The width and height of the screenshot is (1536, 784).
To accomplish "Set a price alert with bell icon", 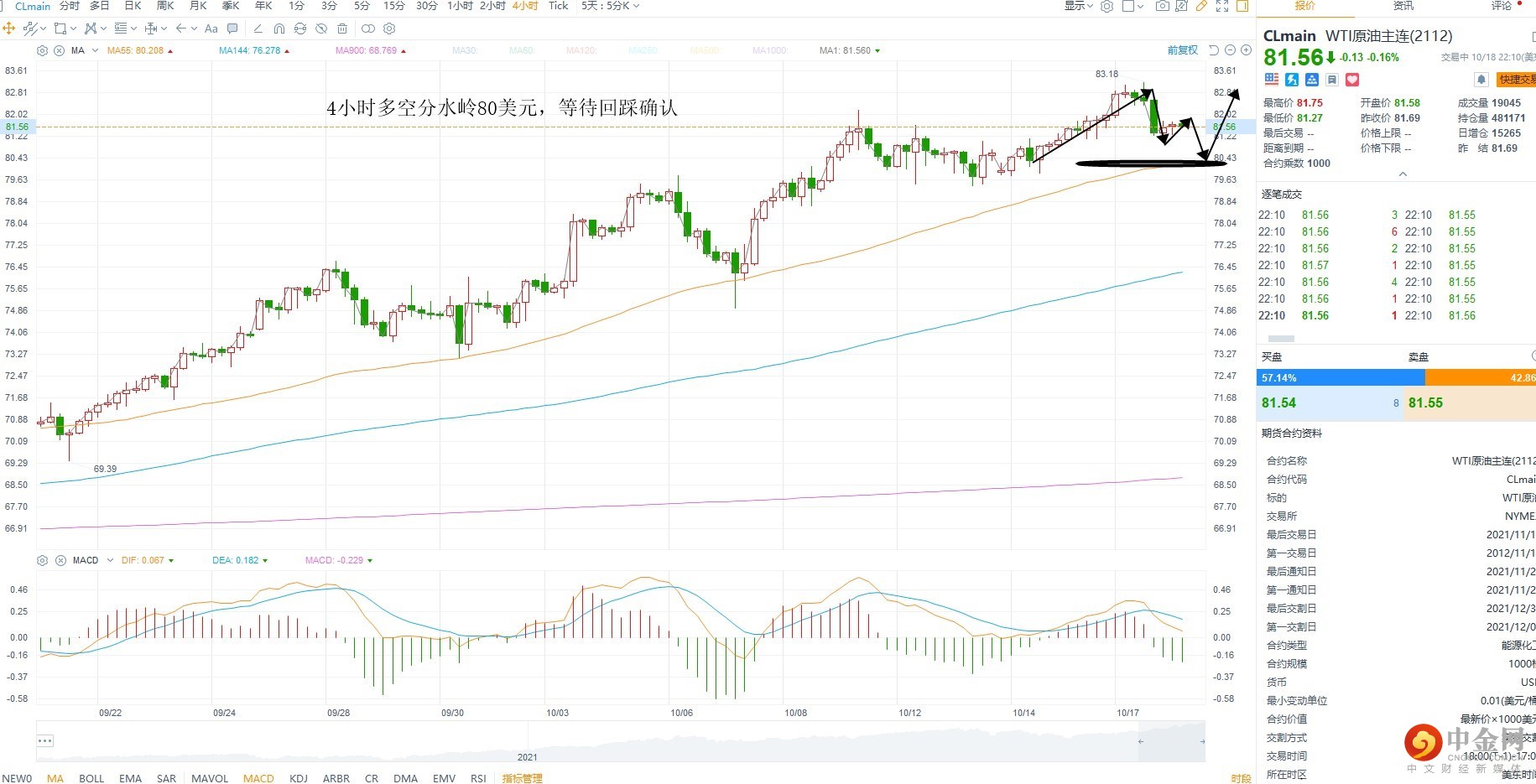I will 1481,80.
